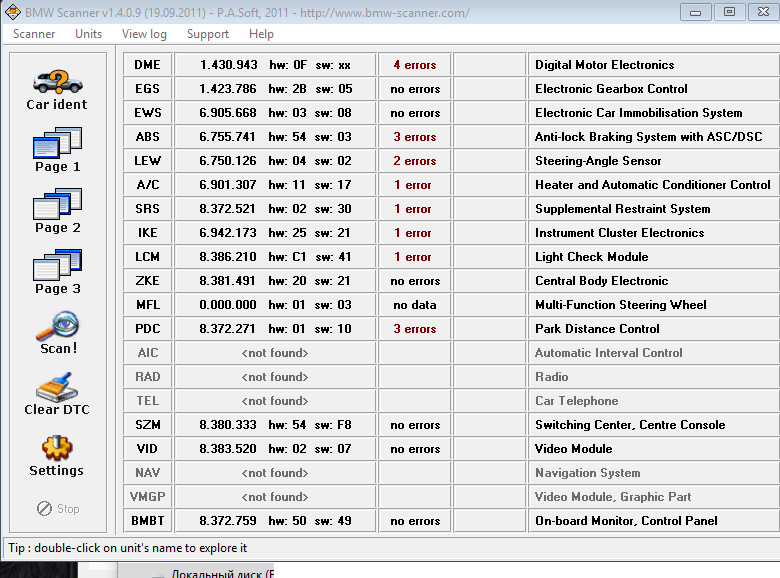This screenshot has height=578, width=780.
Task: Click the 'no data' cell for MFL
Action: 415,304
